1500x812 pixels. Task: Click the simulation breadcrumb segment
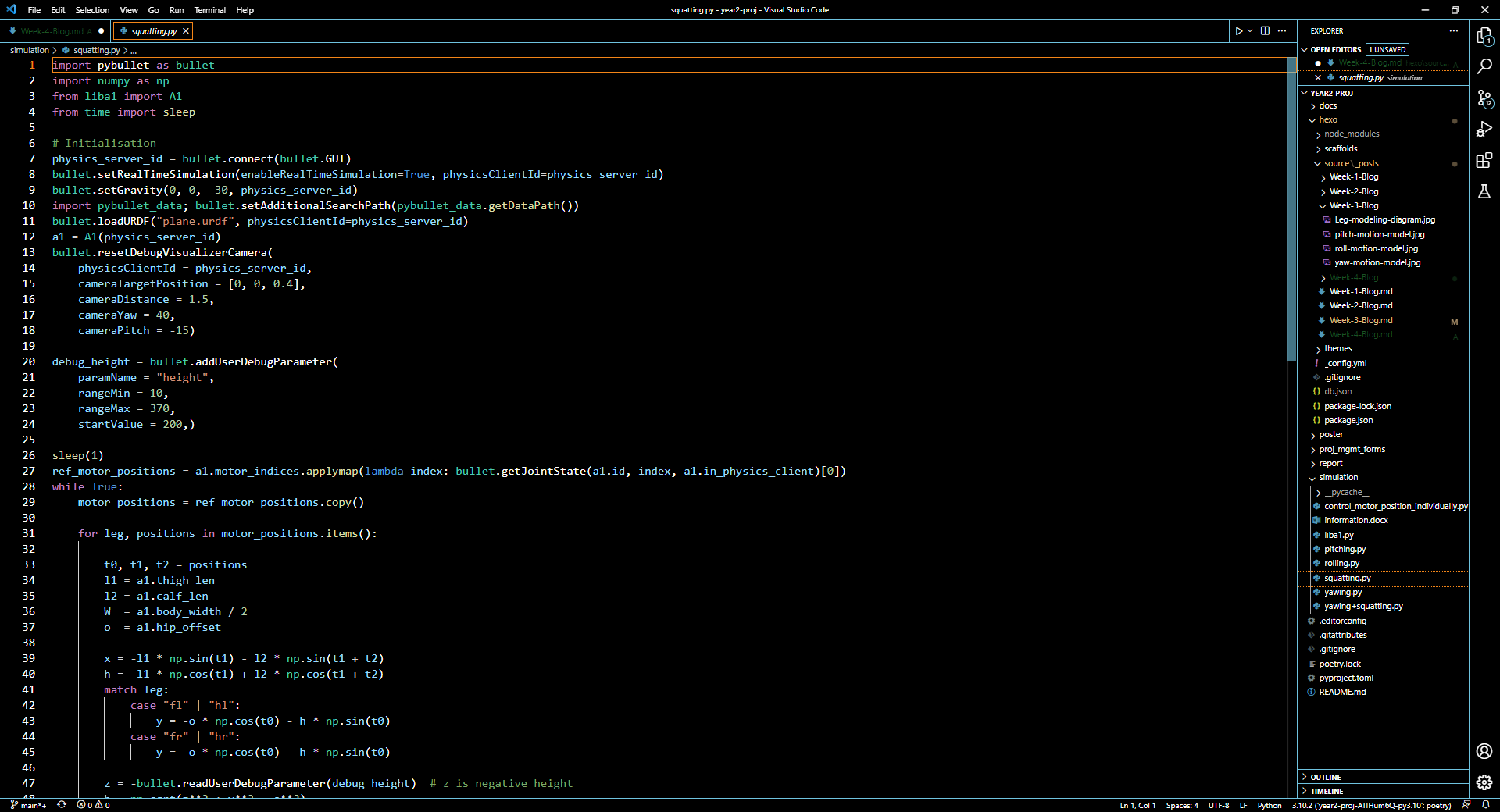(x=30, y=50)
